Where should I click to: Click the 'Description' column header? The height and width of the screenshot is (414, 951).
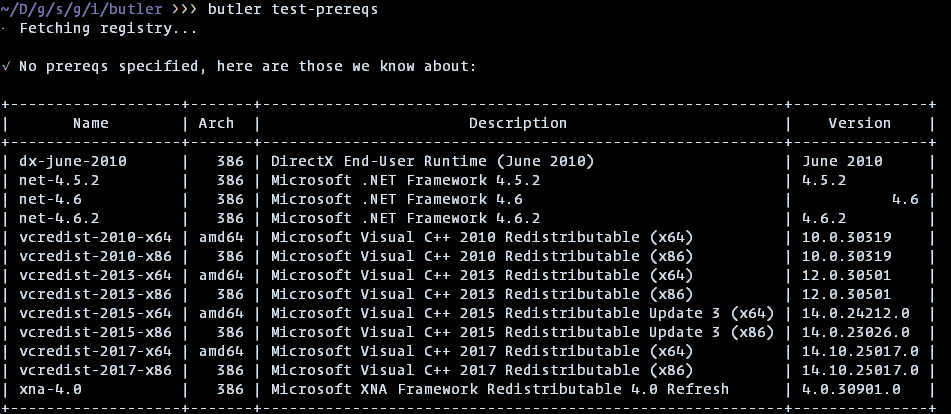pos(517,123)
